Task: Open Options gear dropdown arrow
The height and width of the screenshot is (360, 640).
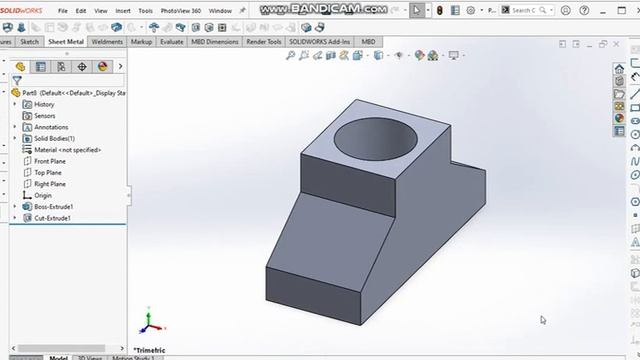Action: (482, 11)
